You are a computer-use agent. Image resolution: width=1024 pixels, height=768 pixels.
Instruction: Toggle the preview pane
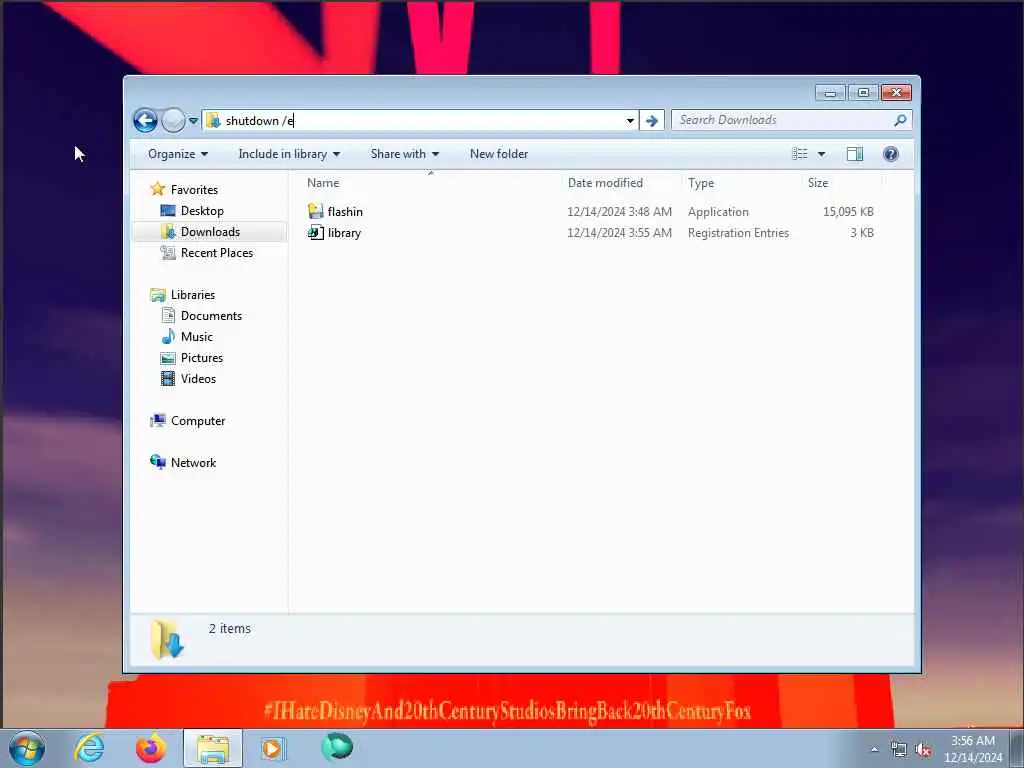[854, 154]
